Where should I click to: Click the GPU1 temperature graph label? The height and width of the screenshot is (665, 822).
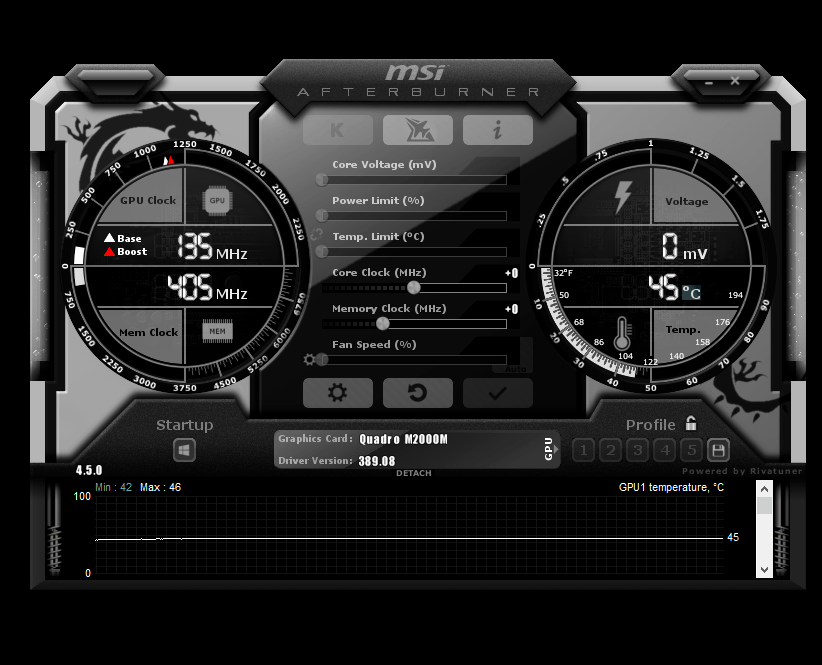671,487
